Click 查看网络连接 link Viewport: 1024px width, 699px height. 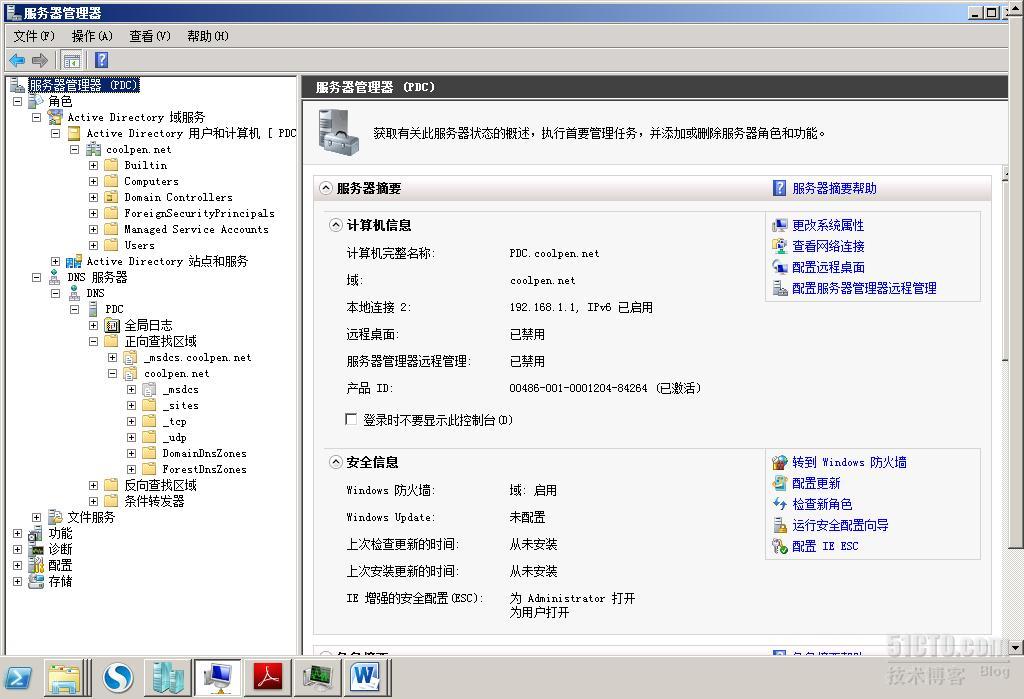coord(828,246)
